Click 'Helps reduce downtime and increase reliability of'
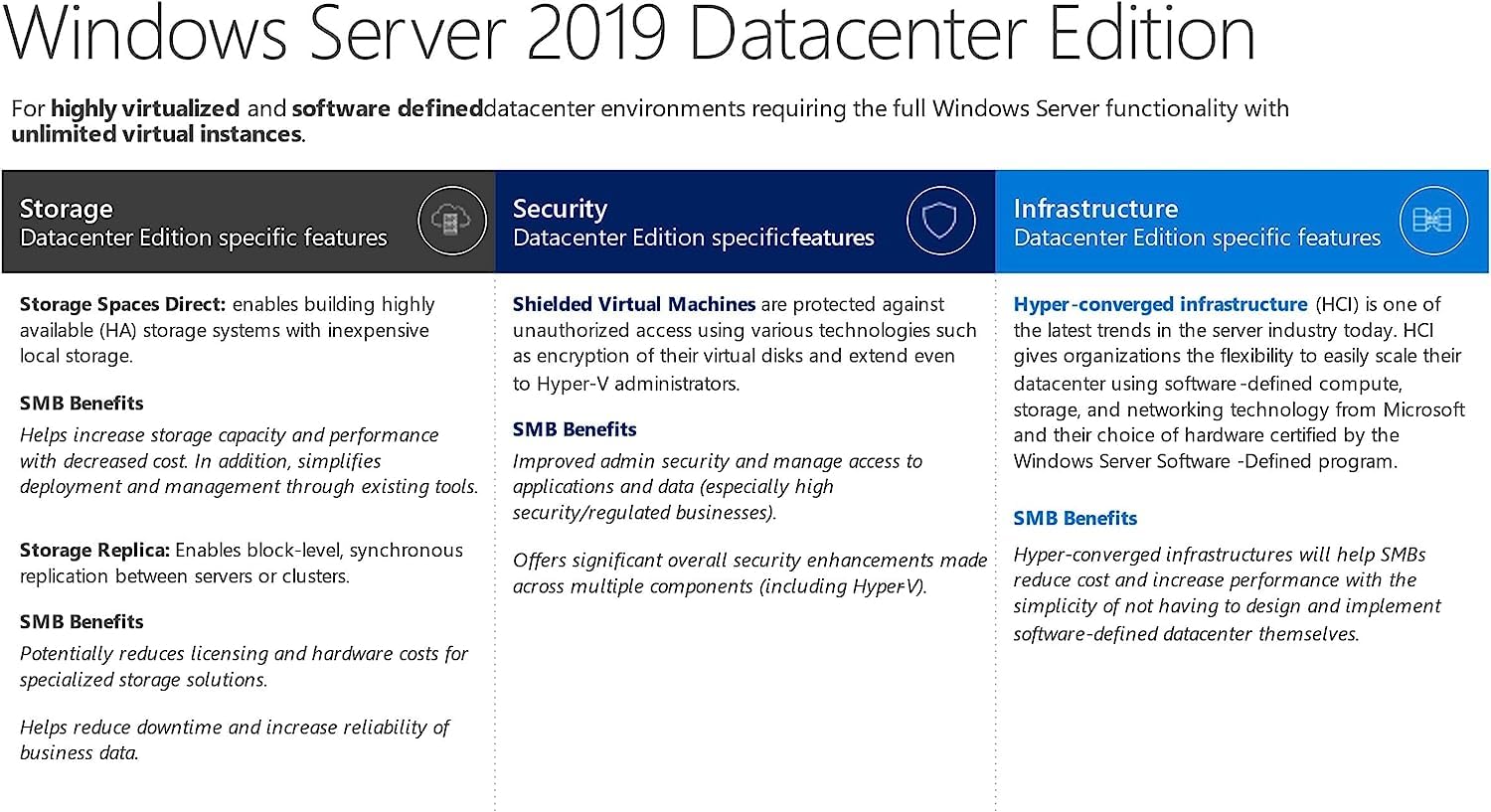The height and width of the screenshot is (812, 1491). 235,728
